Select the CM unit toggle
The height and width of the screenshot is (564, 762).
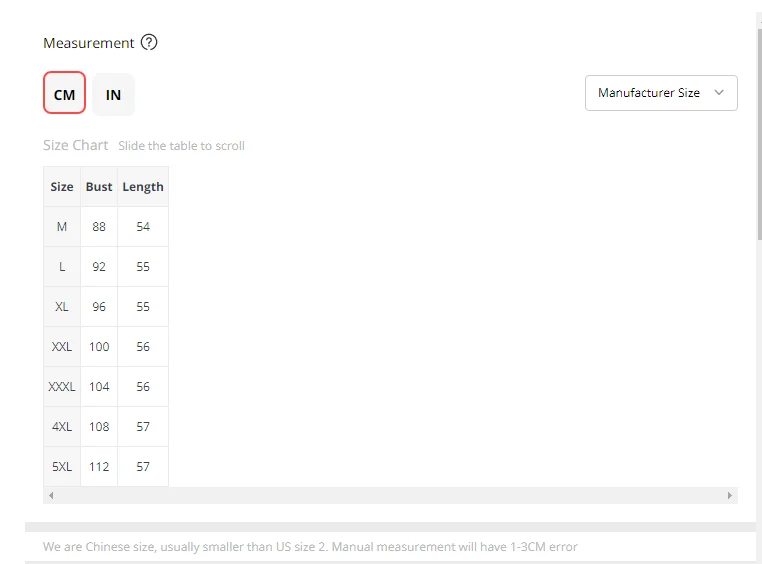click(x=65, y=93)
